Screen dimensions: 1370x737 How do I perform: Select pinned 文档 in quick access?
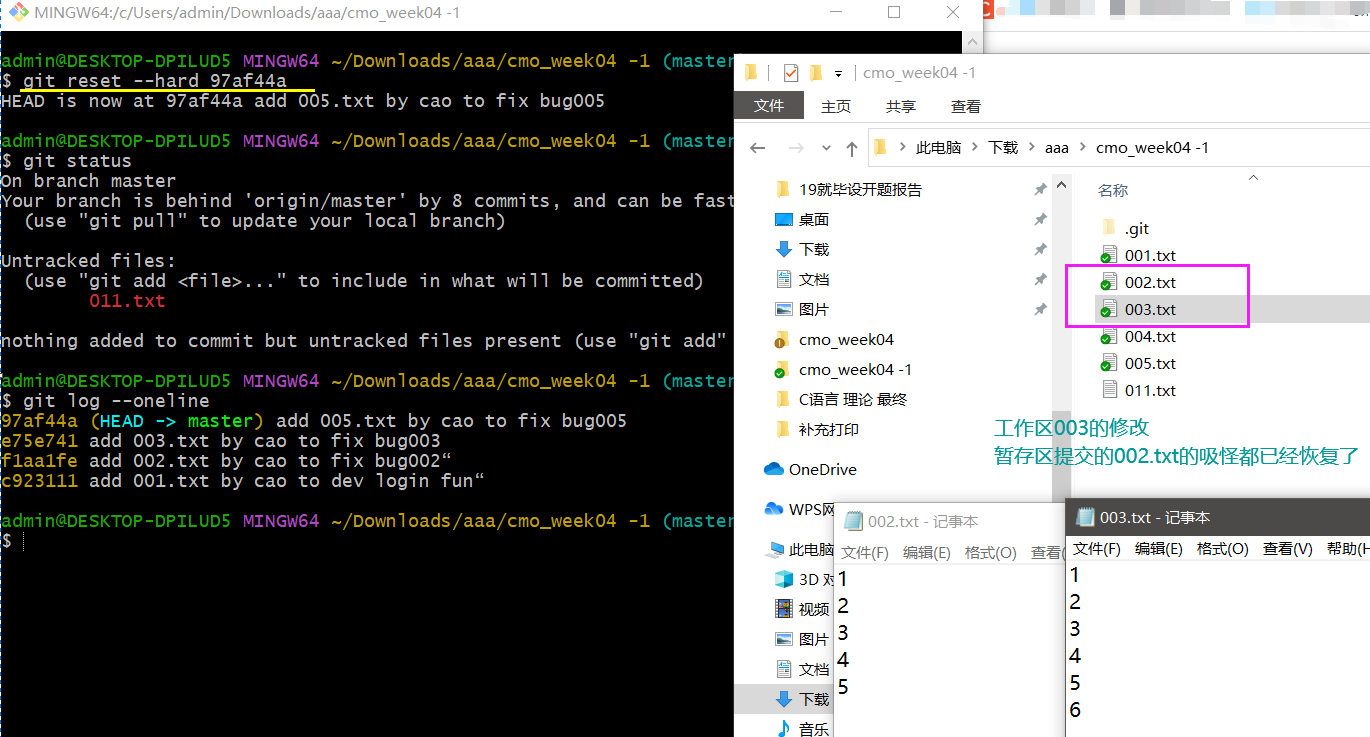[814, 279]
